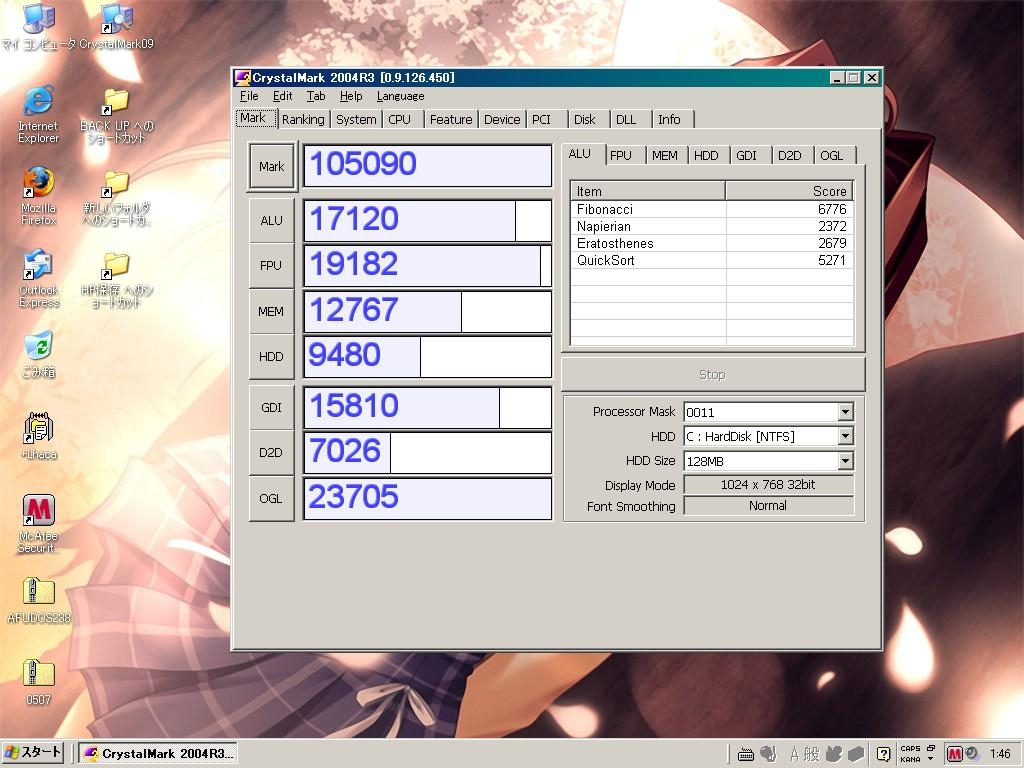
Task: Open the CrystalMark09 desktop shortcut
Action: 116,19
